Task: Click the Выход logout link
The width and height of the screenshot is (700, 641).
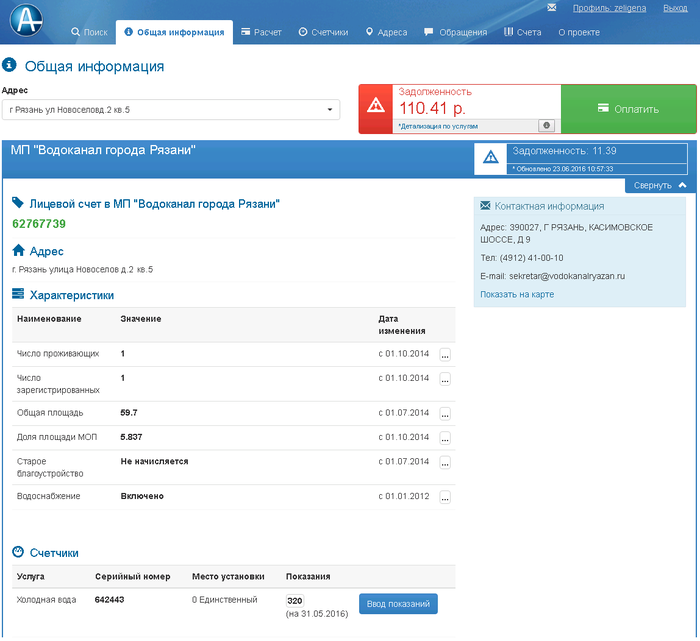Action: click(x=675, y=8)
